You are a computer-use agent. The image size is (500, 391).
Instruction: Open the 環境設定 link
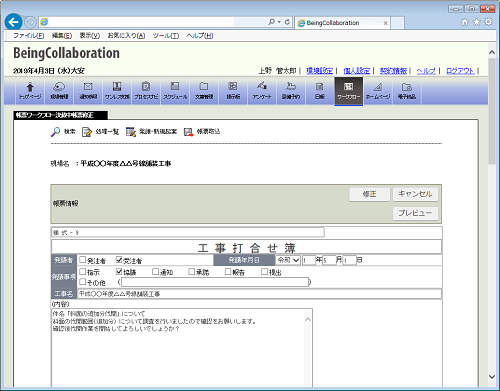pyautogui.click(x=320, y=71)
